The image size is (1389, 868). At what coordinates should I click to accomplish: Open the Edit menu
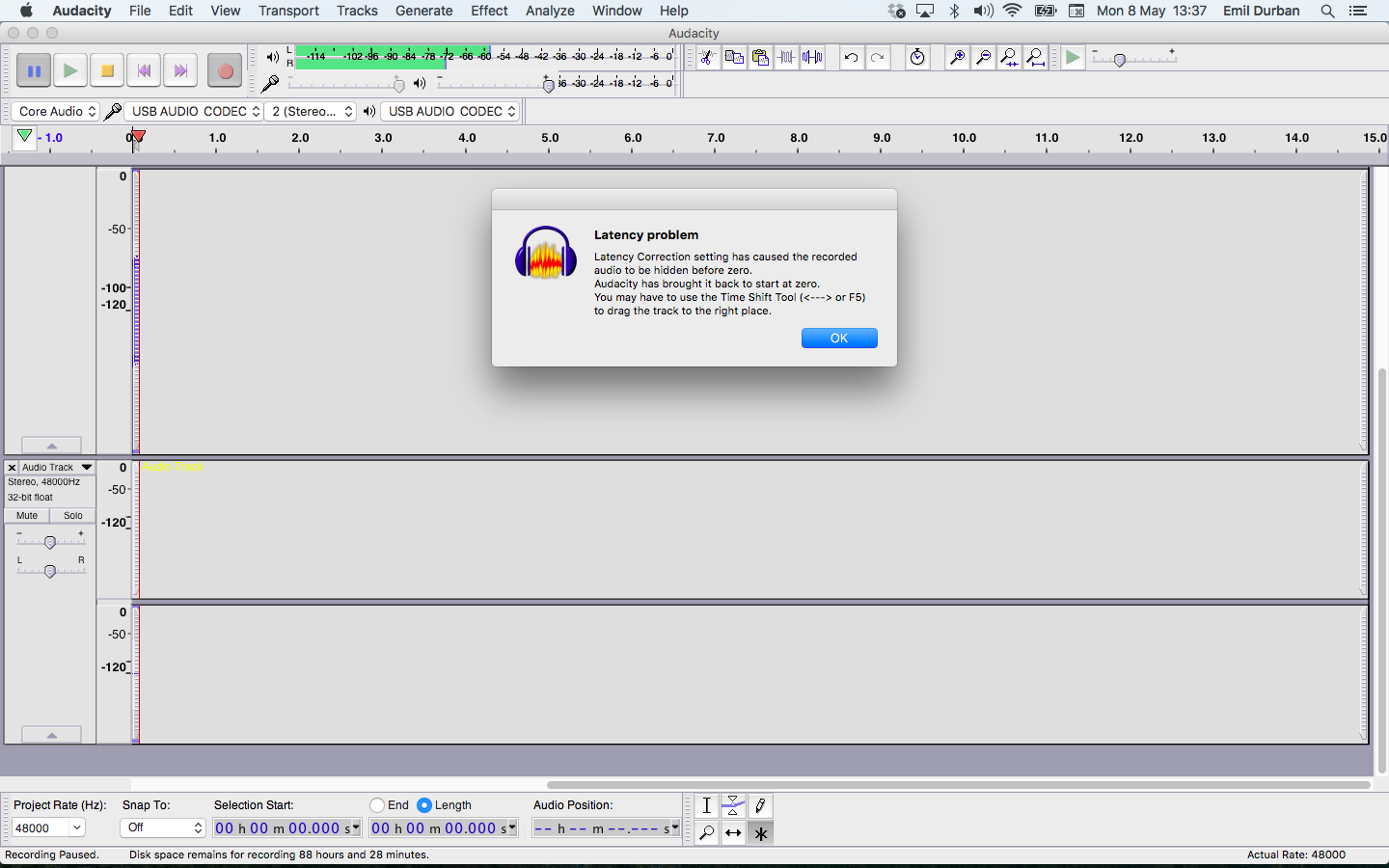pos(180,11)
